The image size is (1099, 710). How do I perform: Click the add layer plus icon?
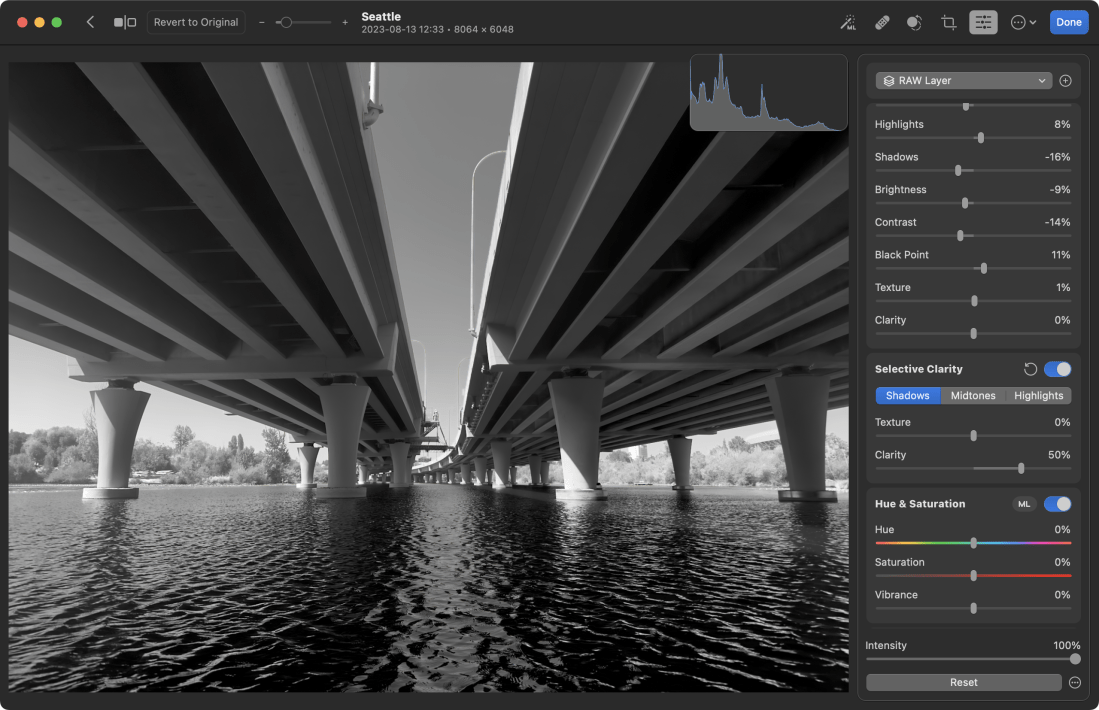pyautogui.click(x=1065, y=81)
